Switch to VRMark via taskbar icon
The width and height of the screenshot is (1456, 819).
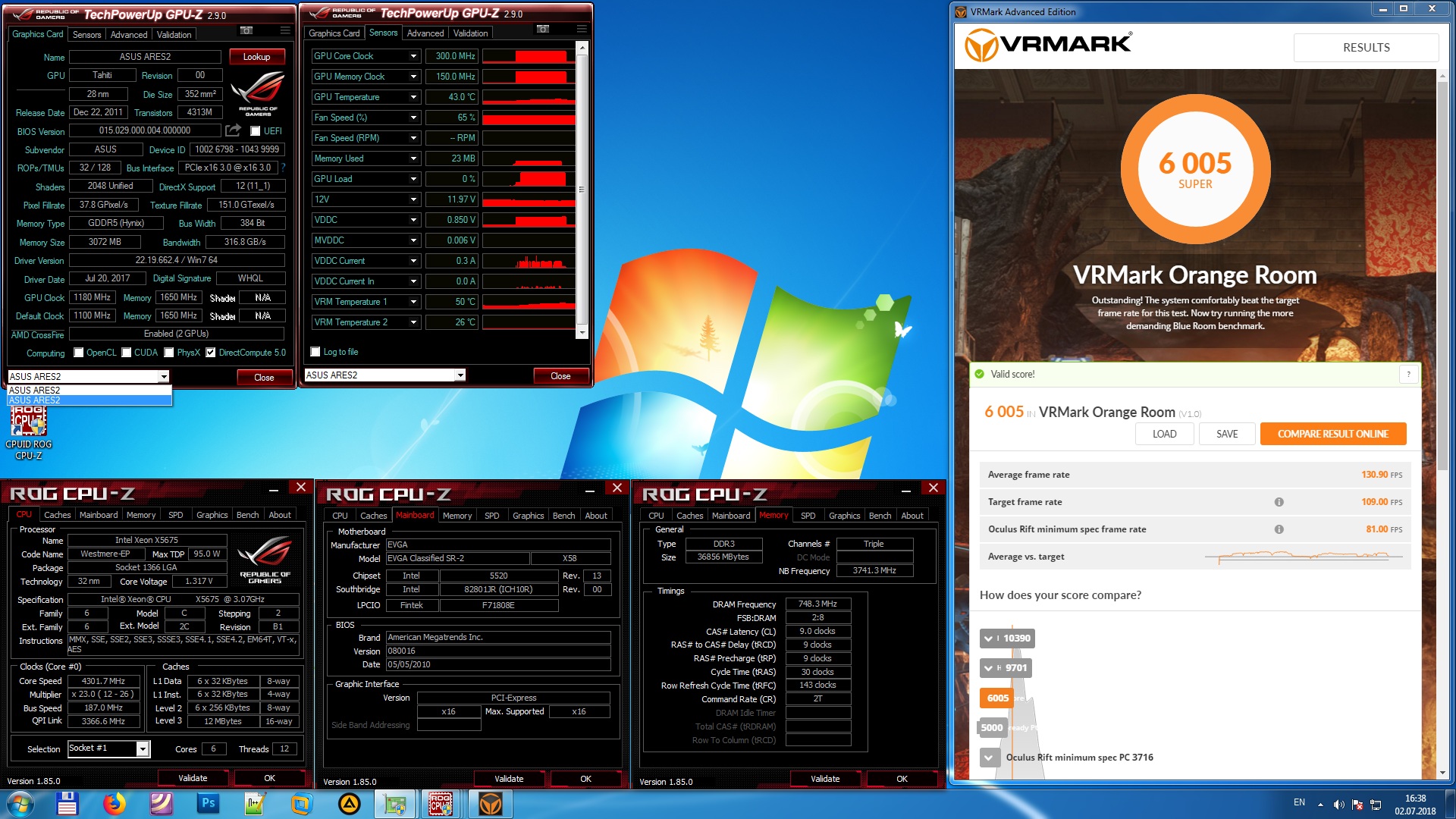pyautogui.click(x=491, y=804)
